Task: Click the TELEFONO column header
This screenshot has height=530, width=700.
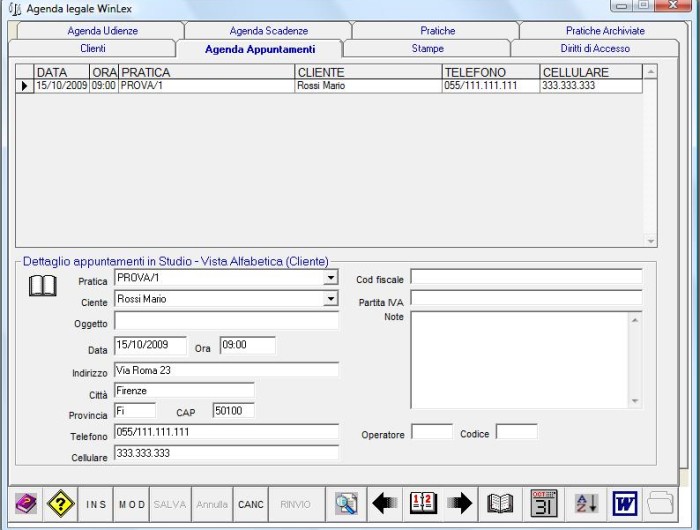Action: pos(491,72)
